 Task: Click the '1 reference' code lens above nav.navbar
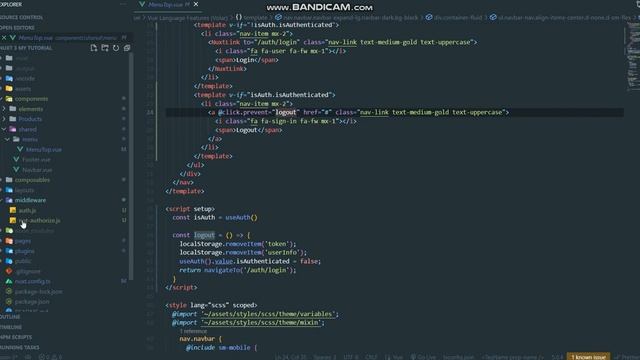[193, 331]
